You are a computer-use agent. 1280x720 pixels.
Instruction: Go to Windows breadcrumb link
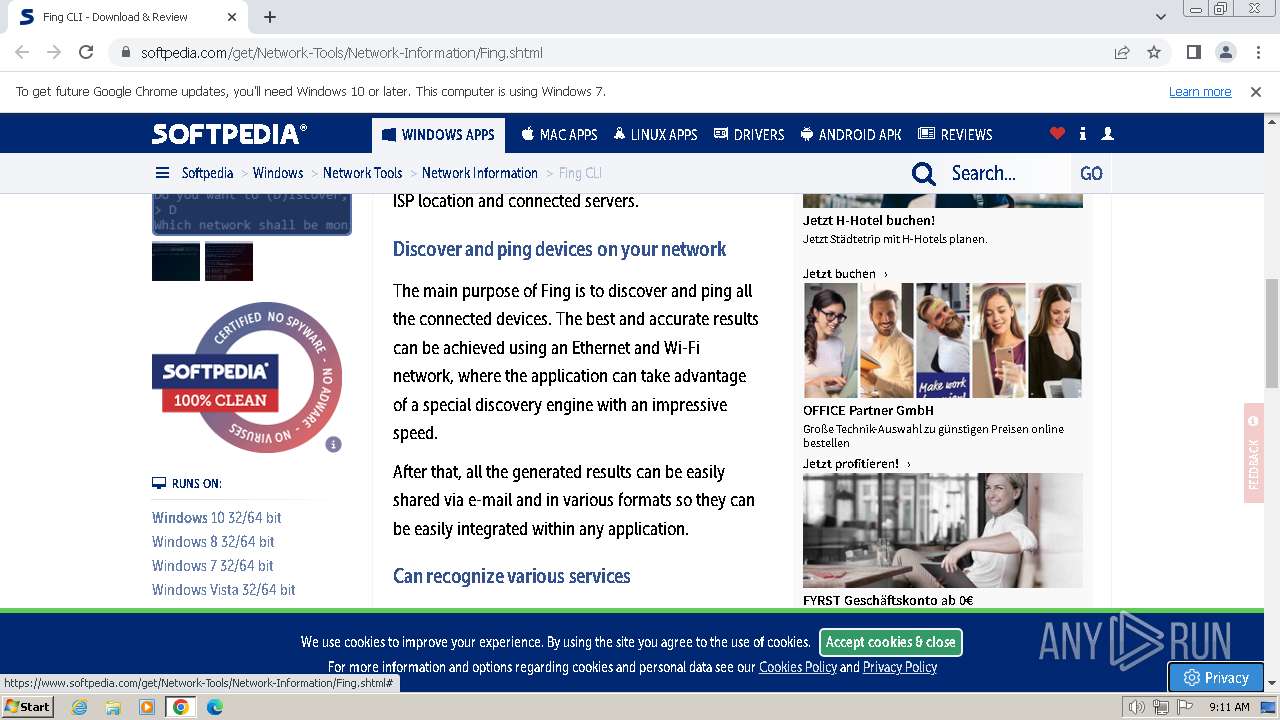(278, 173)
